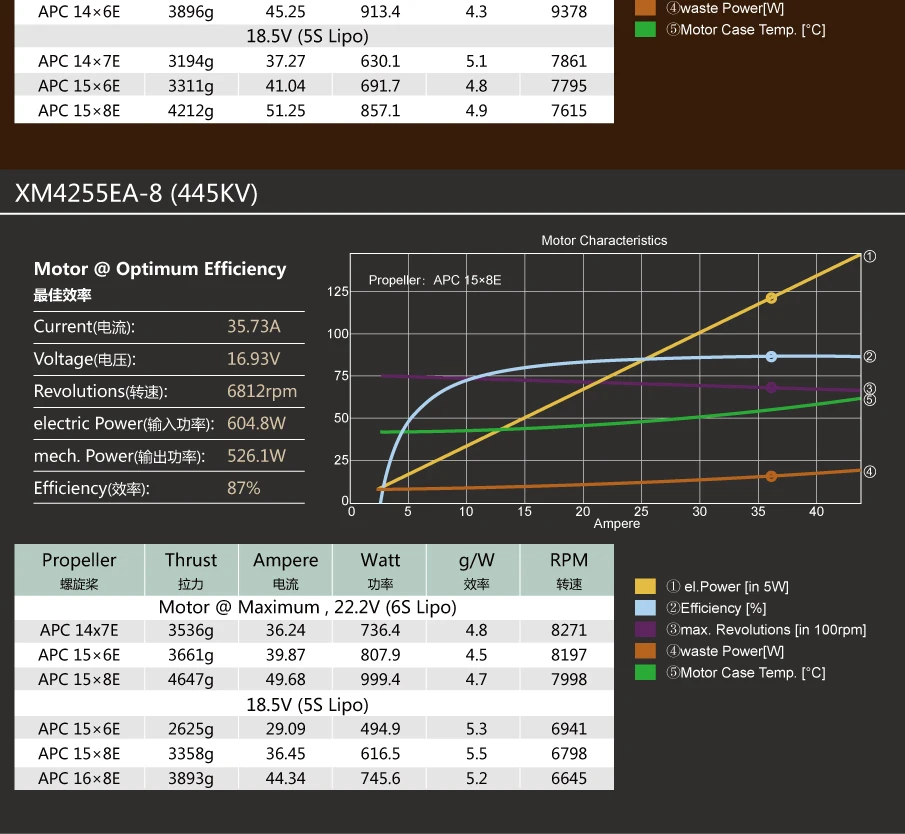Screen dimensions: 905x834
Task: Click the APC 14×7E cell in the top table
Action: [79, 61]
